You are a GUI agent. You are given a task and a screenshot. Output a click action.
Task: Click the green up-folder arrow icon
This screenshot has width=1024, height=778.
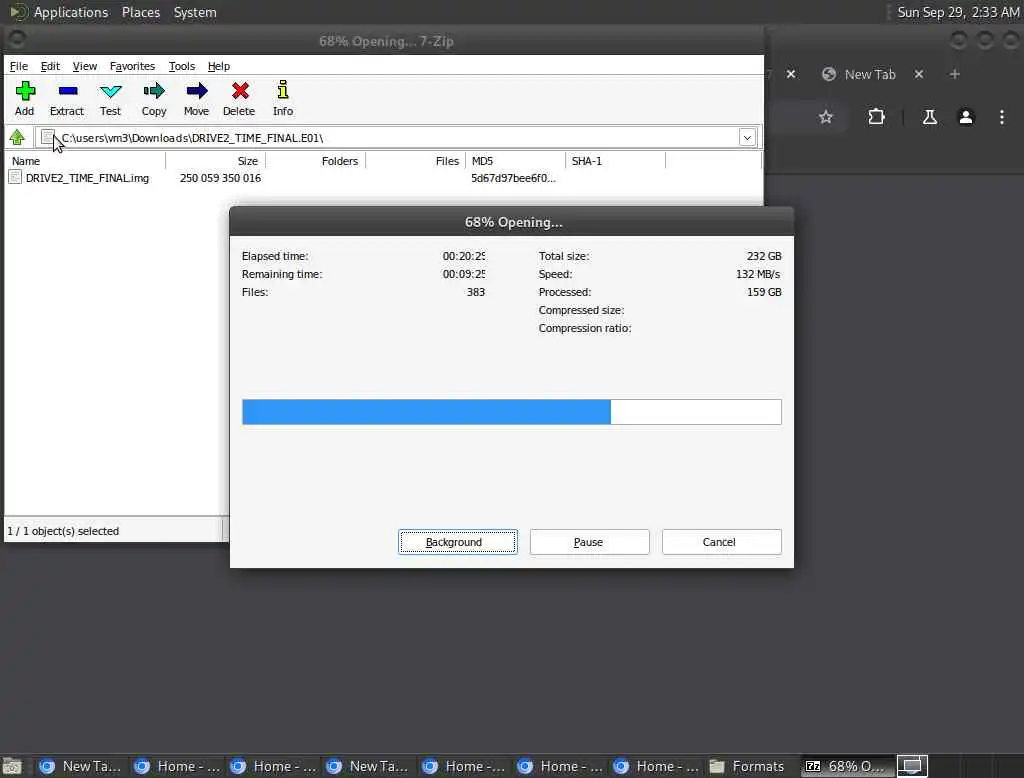pyautogui.click(x=17, y=137)
